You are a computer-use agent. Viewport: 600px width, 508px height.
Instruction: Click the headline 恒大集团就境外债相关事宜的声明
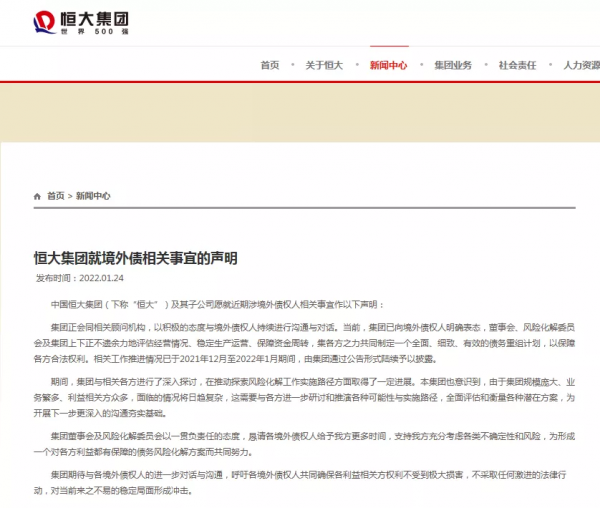[x=135, y=258]
